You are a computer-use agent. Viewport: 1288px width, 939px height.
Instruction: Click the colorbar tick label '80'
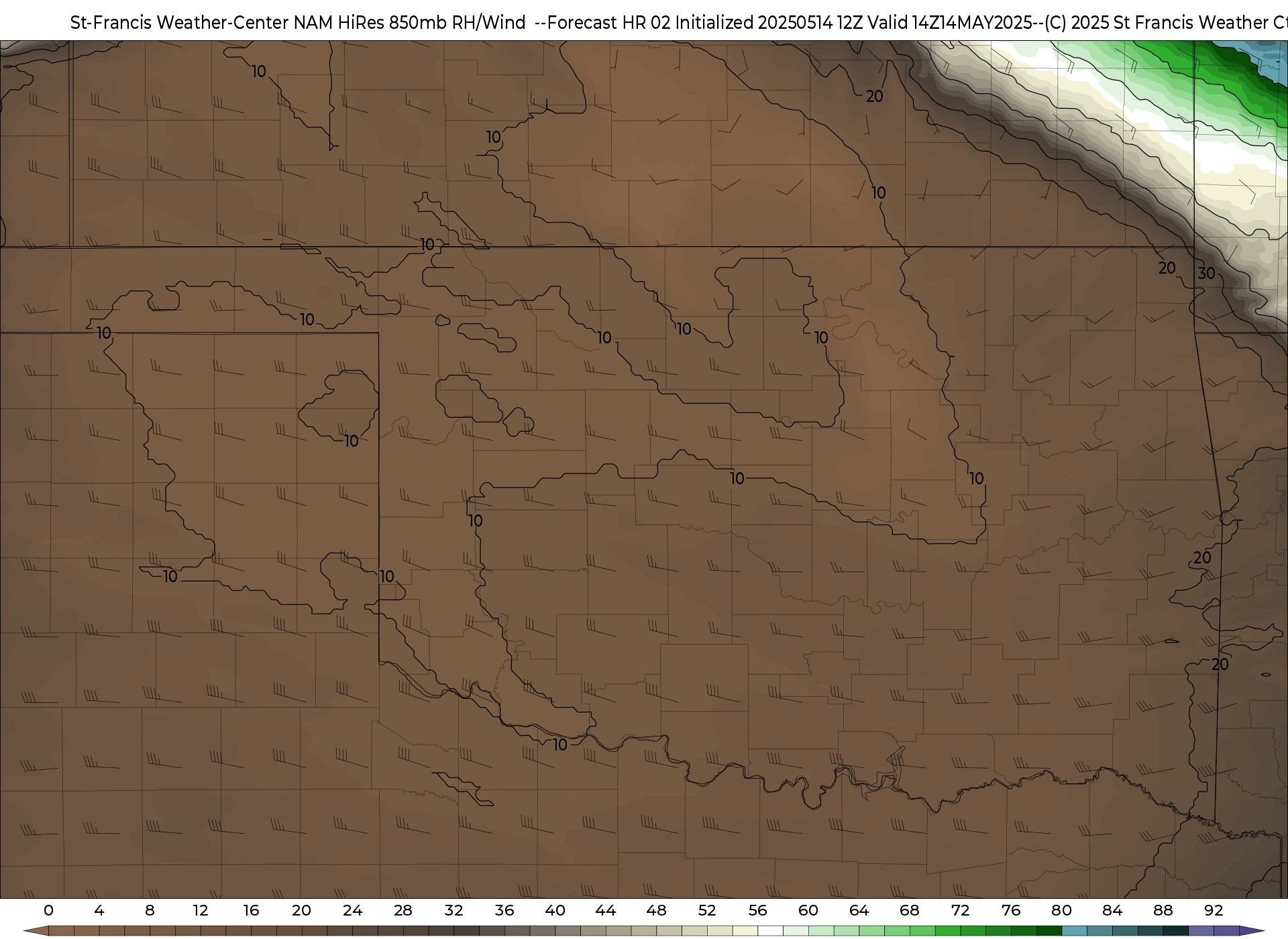[1061, 910]
